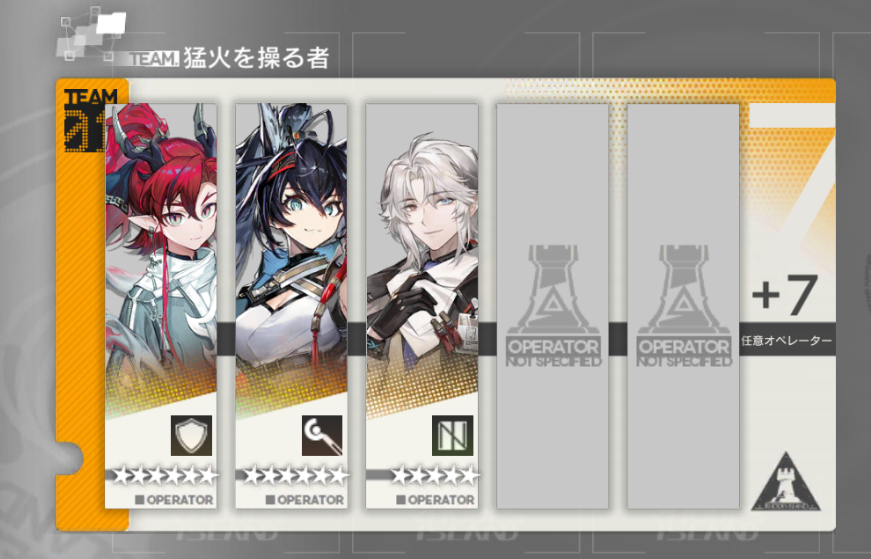Click first empty slot's rook tower icon
This screenshot has height=559, width=871.
(552, 290)
